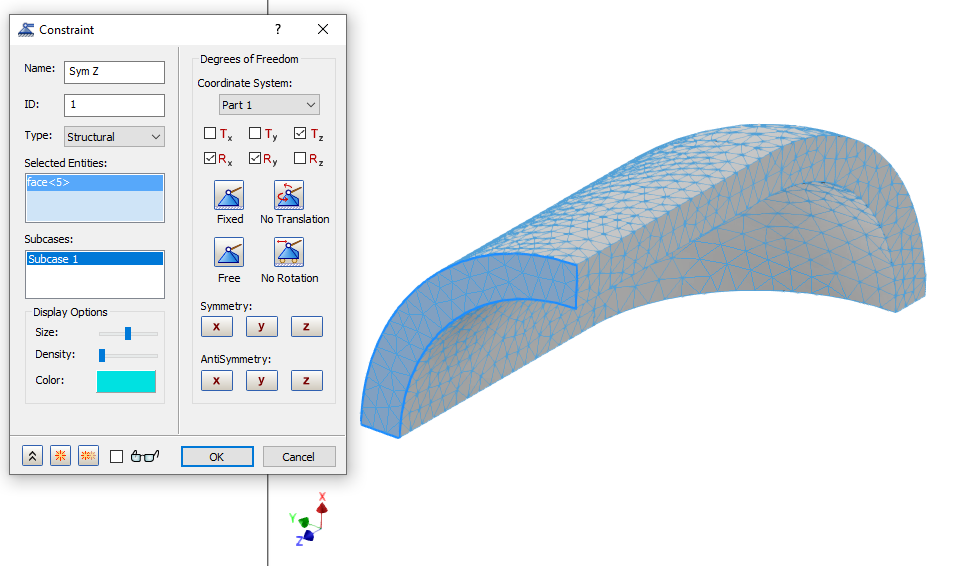The image size is (980, 566).
Task: Enable the Ty translation checkbox
Action: pyautogui.click(x=255, y=133)
